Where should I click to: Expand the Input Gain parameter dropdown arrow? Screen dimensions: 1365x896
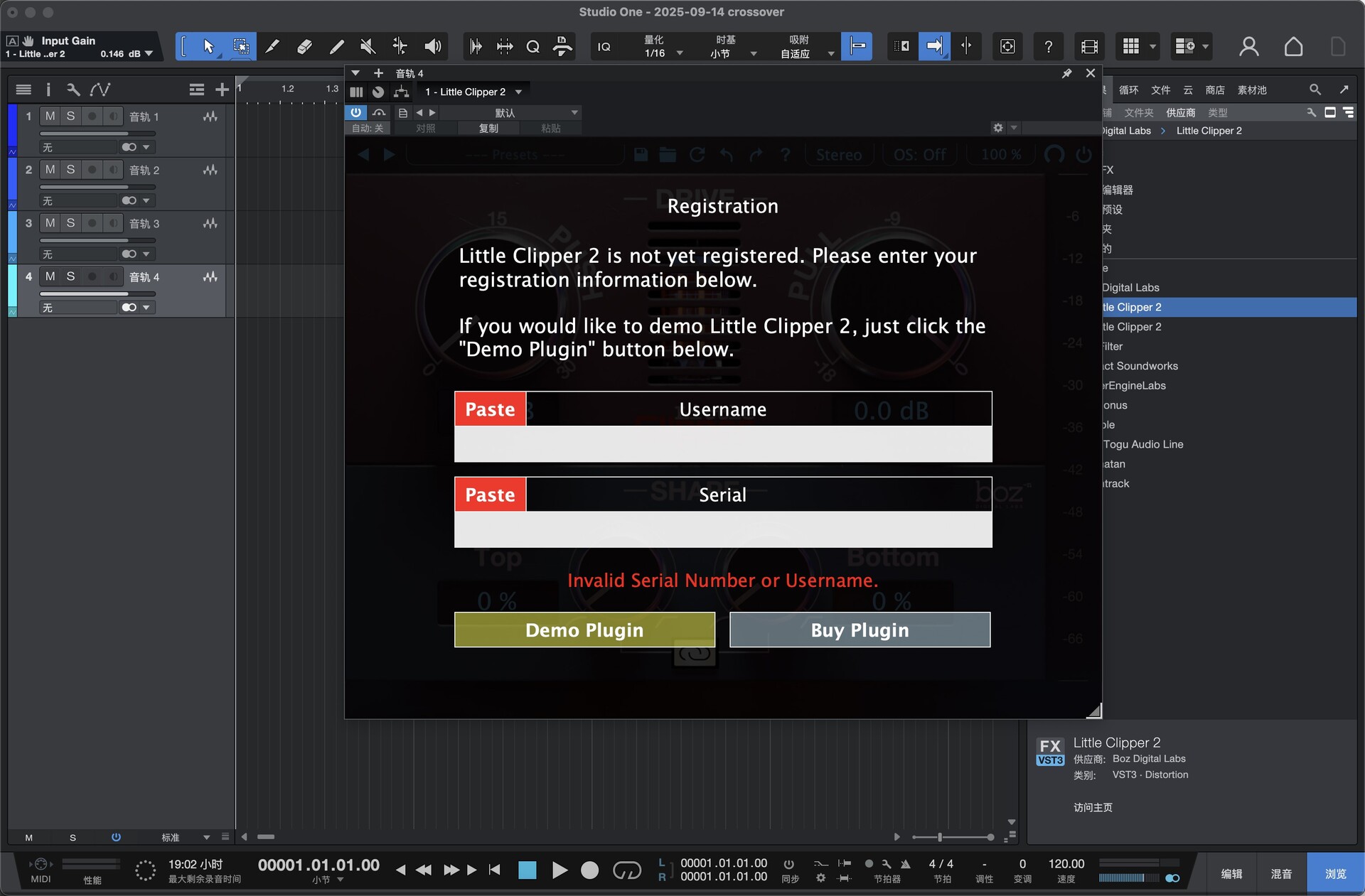(x=149, y=54)
